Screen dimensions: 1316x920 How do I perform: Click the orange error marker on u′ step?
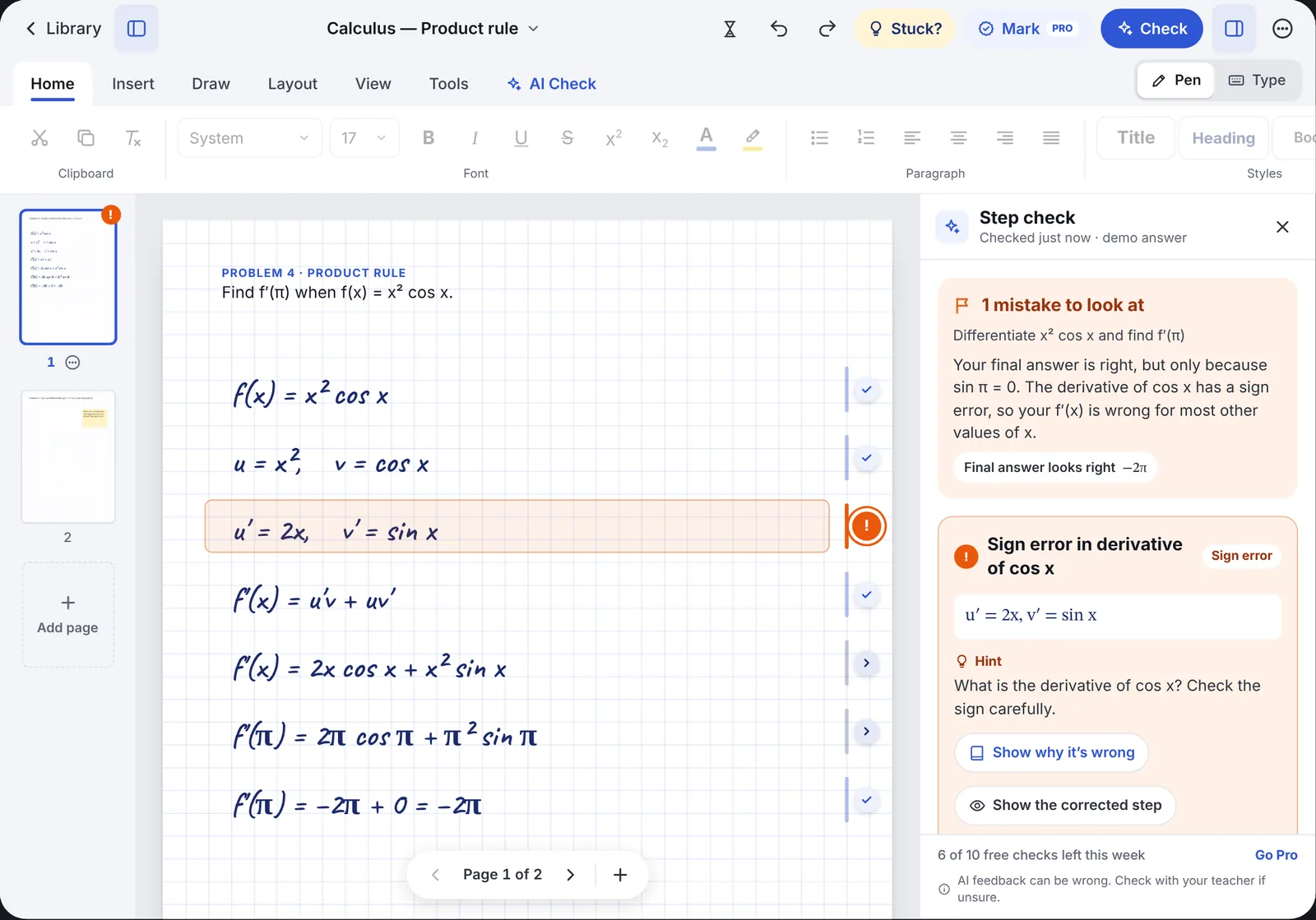coord(866,526)
